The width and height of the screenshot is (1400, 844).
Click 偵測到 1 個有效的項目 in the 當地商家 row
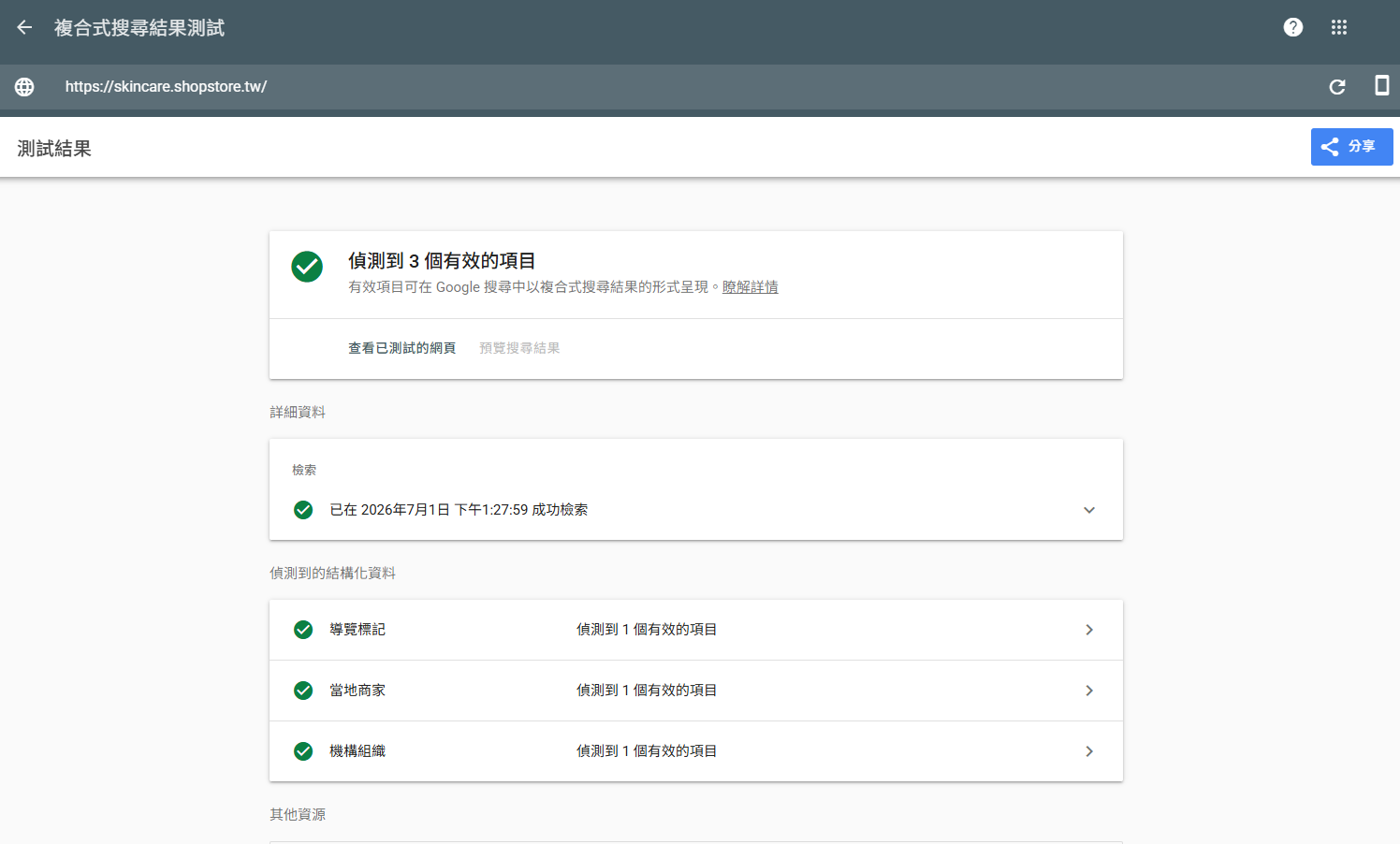(647, 691)
